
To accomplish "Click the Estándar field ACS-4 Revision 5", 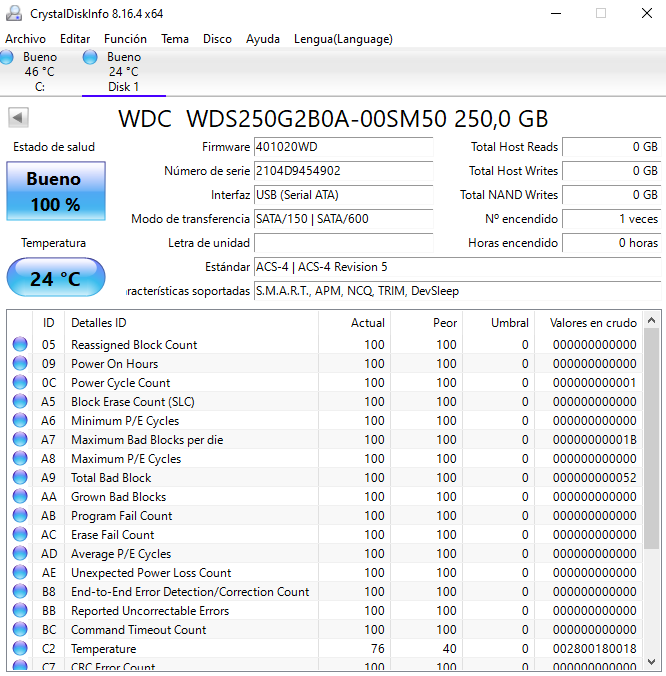I will coord(457,267).
